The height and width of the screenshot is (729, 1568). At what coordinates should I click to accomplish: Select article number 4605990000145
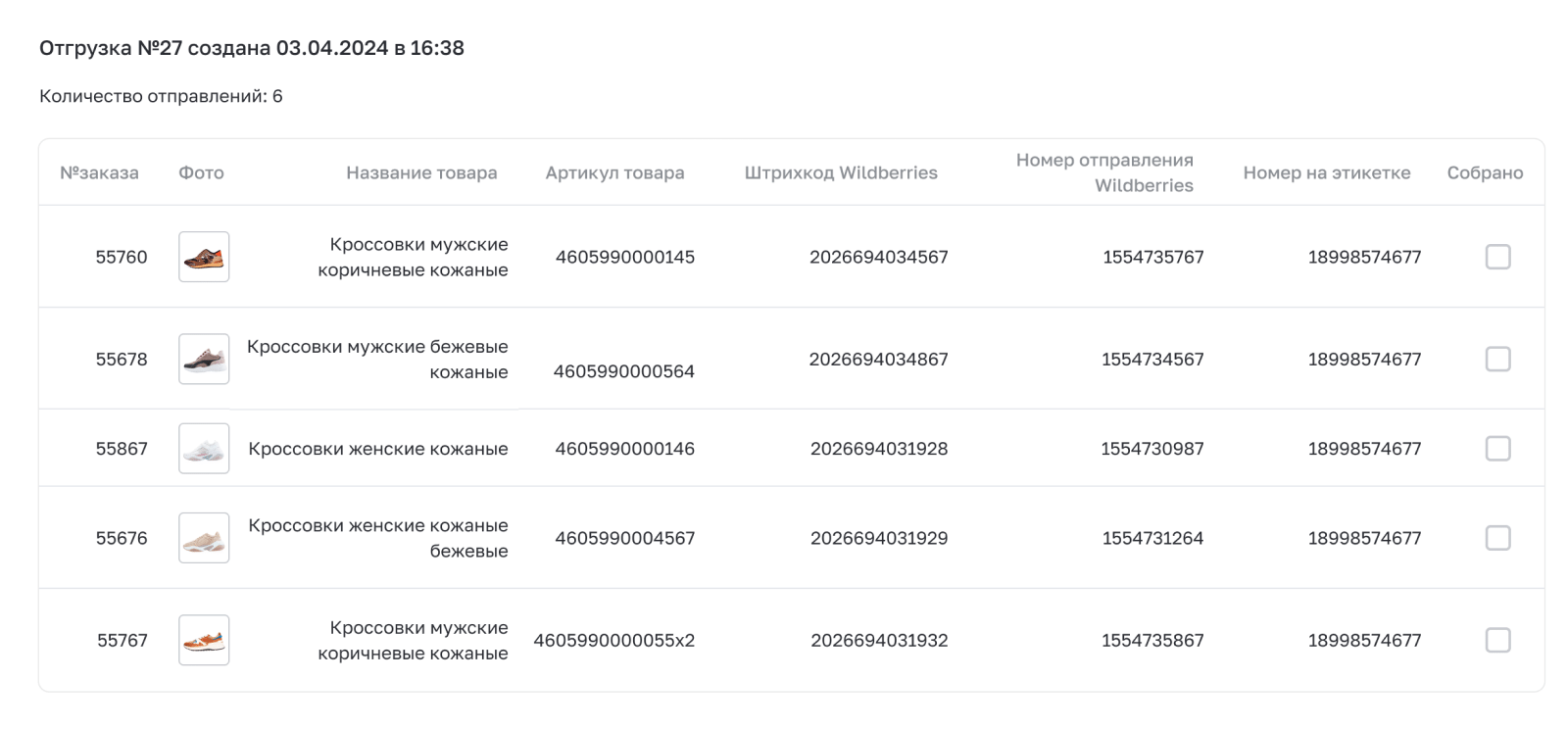pos(625,257)
